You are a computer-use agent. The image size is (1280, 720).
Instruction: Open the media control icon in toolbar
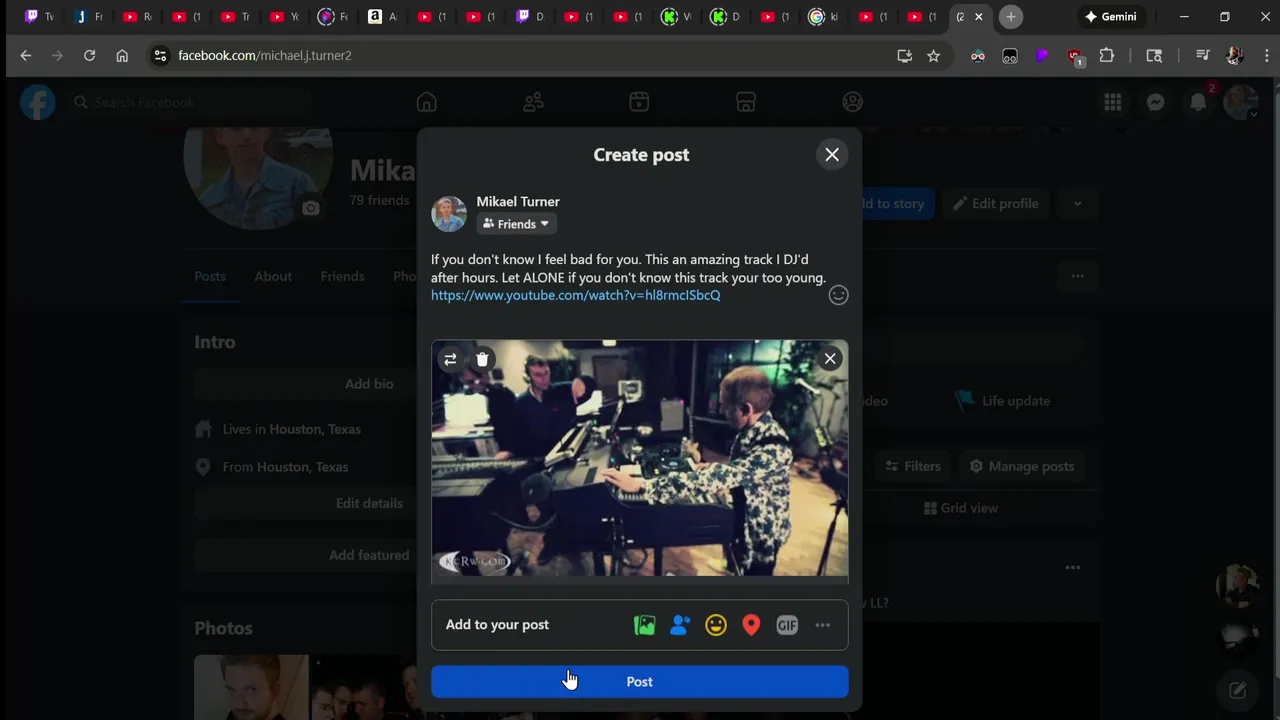pos(1202,56)
